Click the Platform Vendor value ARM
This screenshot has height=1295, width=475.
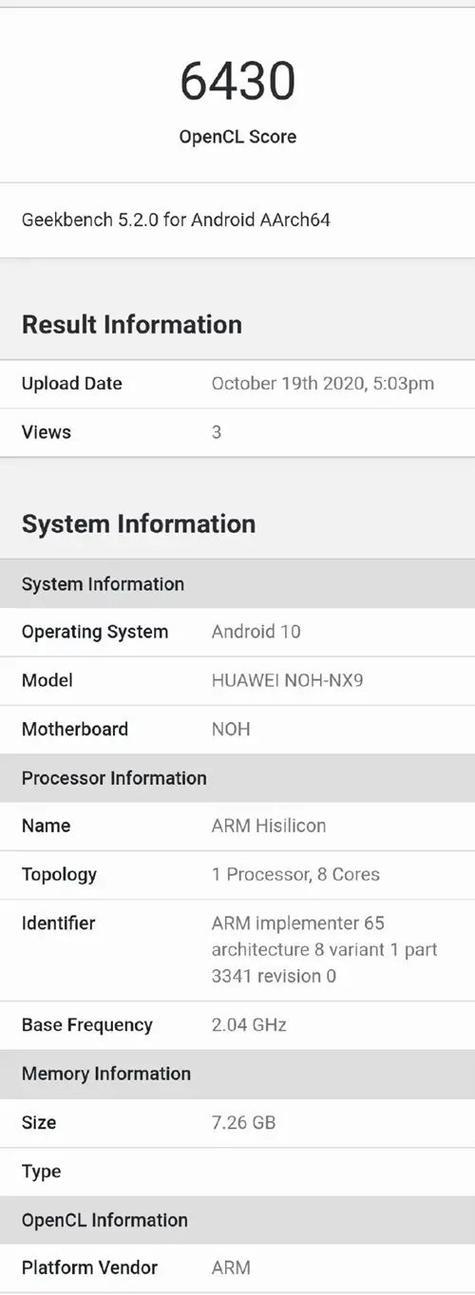(x=231, y=1268)
